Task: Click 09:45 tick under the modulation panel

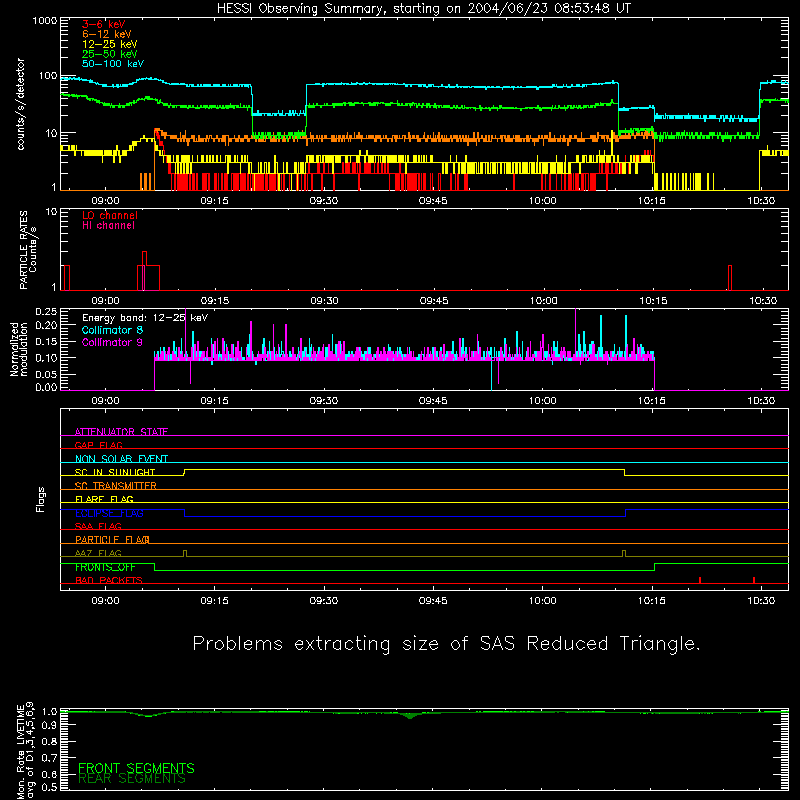Action: click(433, 401)
